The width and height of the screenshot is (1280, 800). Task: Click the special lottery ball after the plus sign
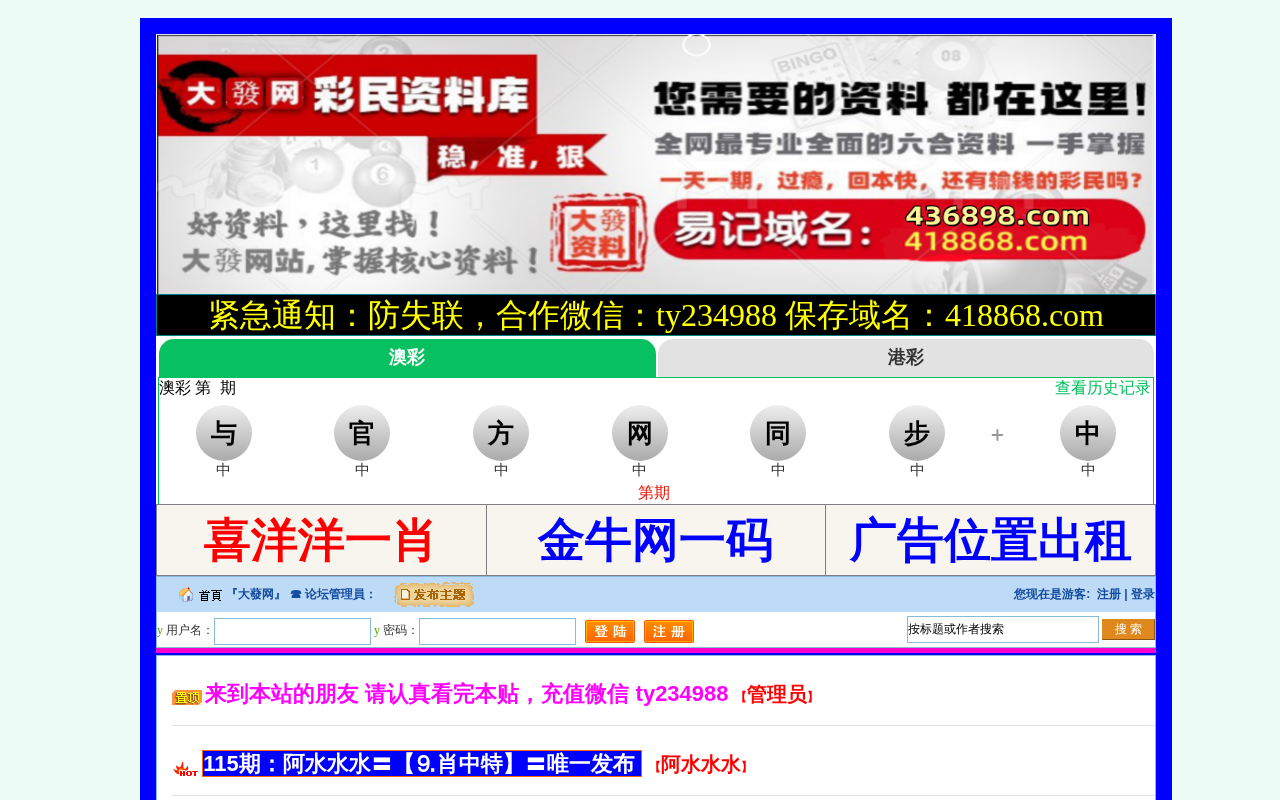tap(1088, 433)
